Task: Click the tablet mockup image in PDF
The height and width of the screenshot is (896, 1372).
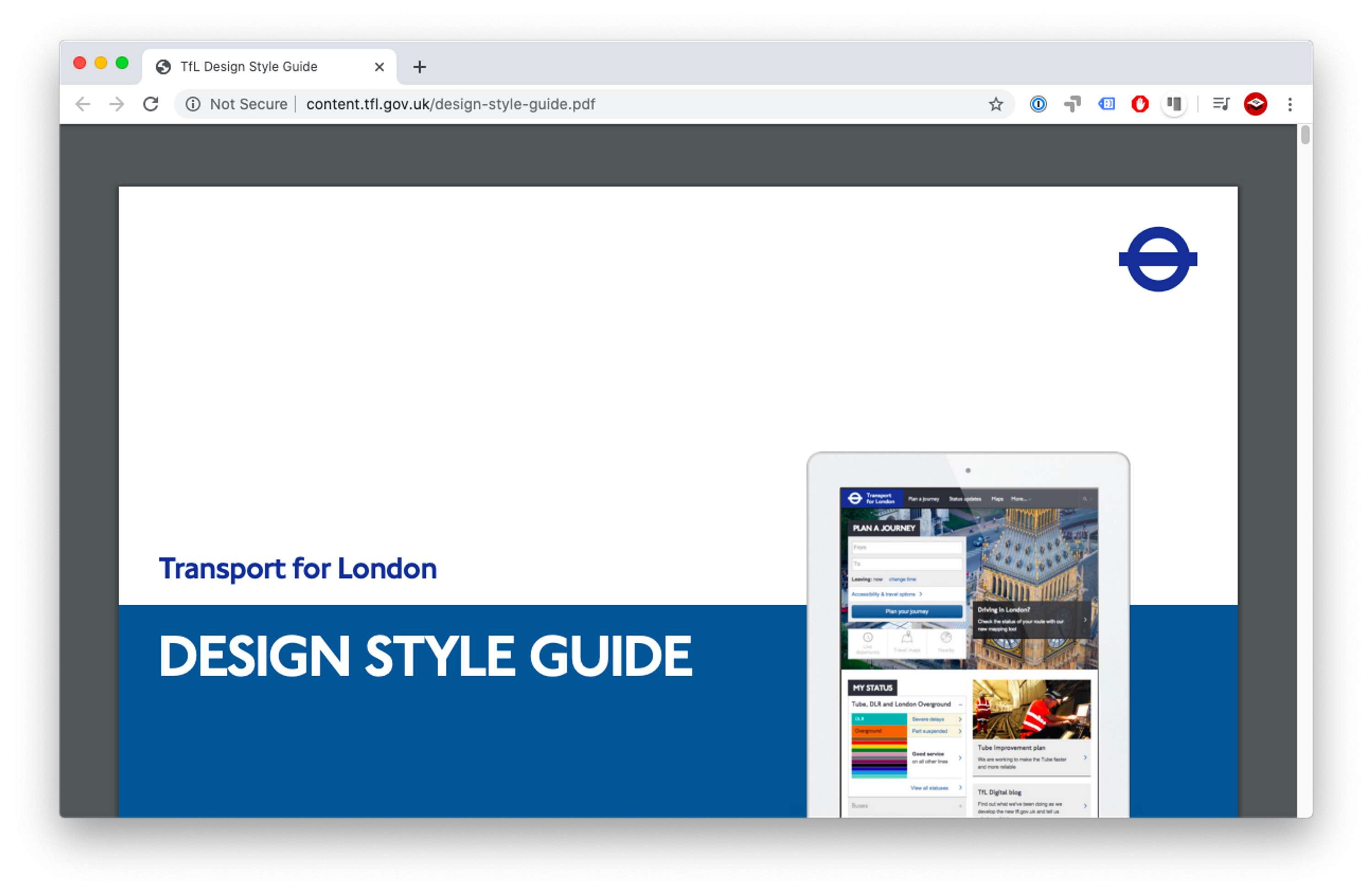Action: [968, 635]
